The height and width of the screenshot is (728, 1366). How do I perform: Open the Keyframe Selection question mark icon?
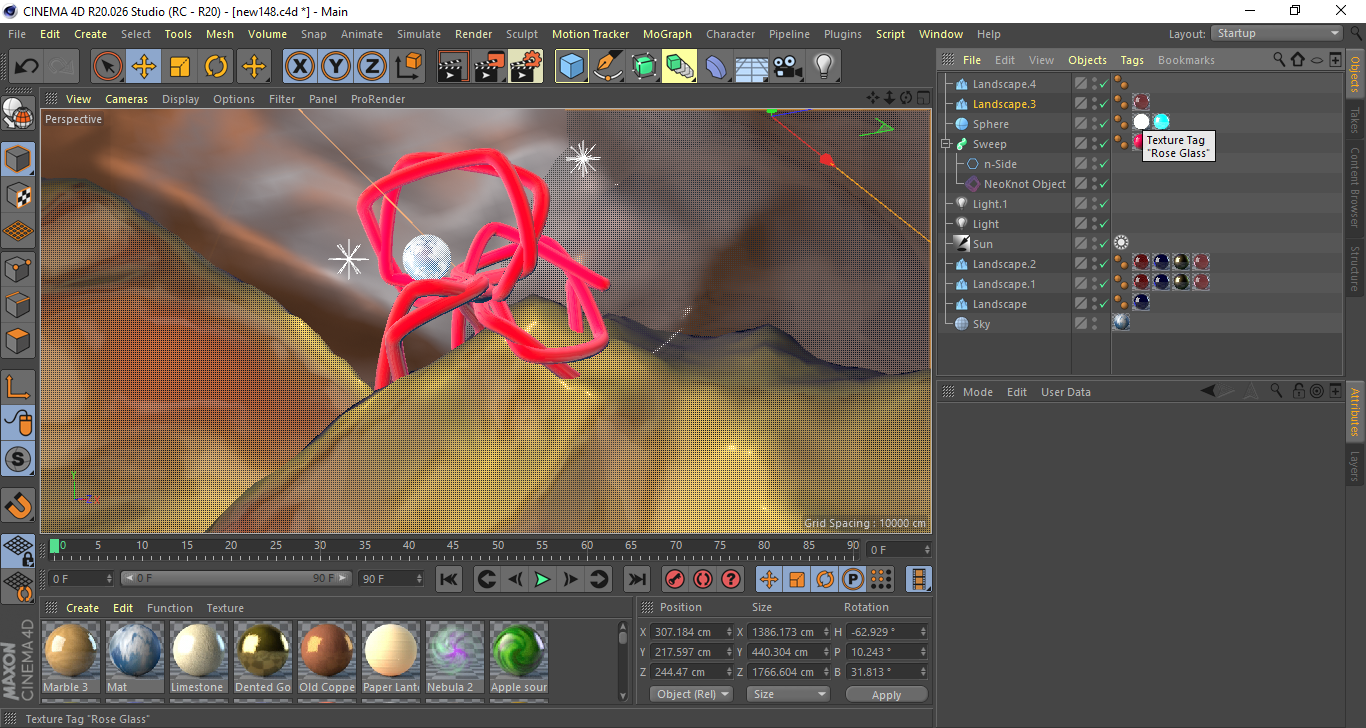tap(731, 579)
